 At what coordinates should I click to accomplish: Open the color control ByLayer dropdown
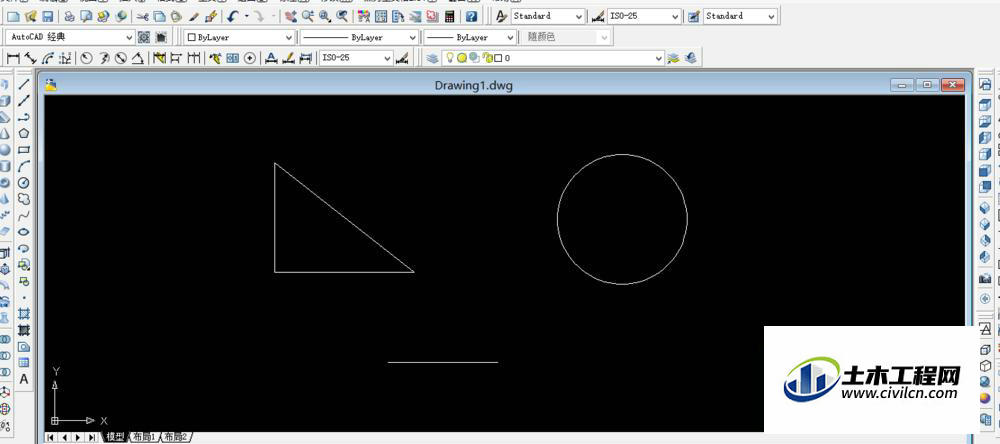click(239, 38)
